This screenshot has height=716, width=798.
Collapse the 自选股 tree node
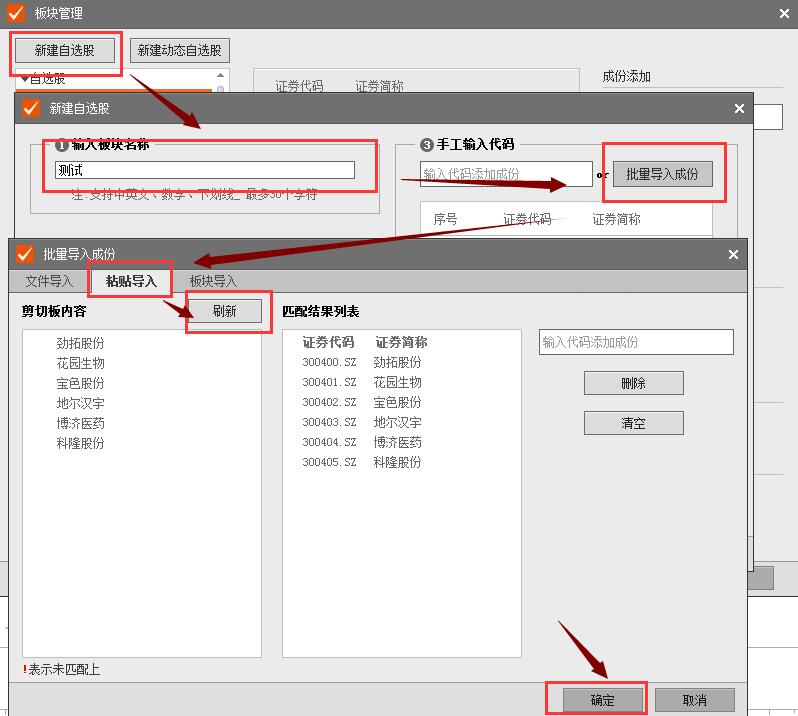pos(25,78)
